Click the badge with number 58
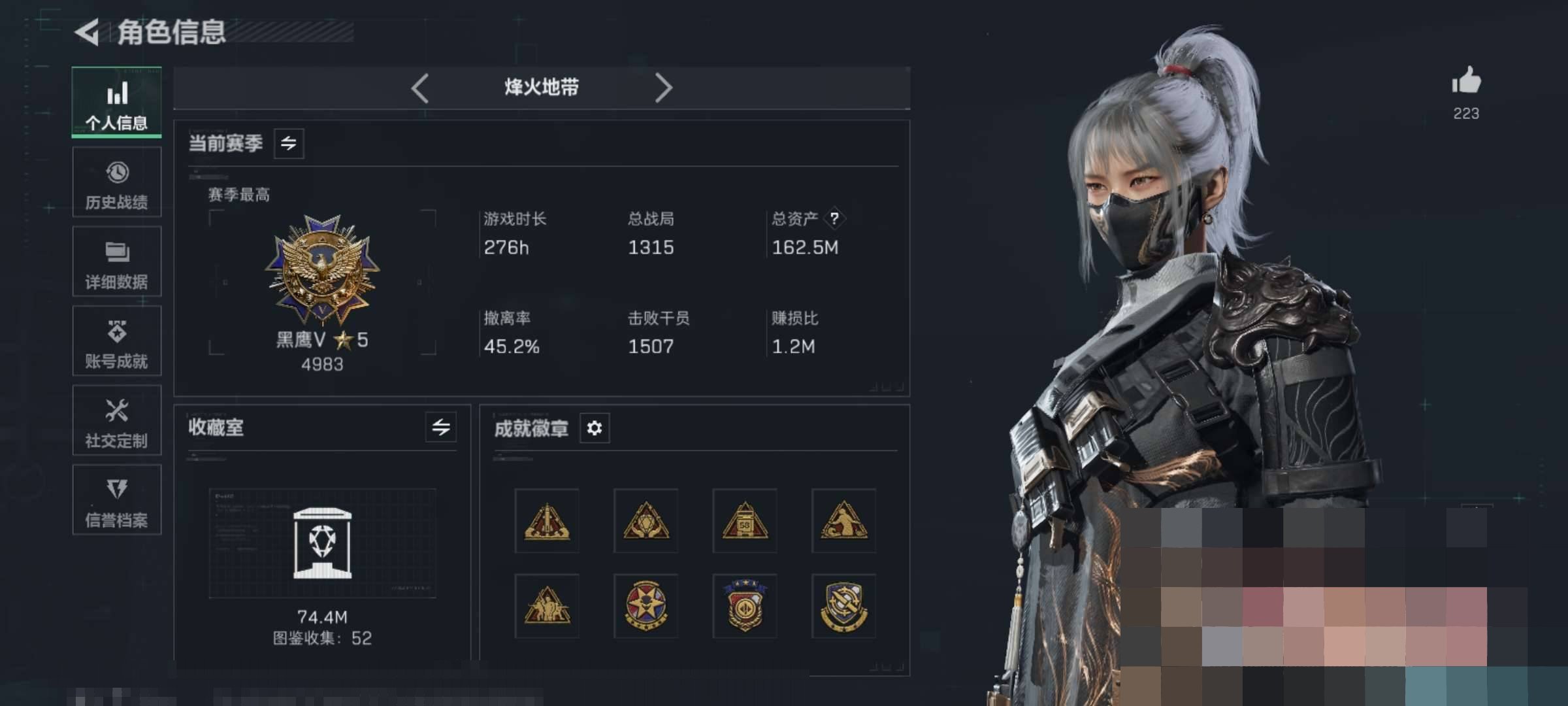Image resolution: width=1568 pixels, height=706 pixels. (x=745, y=520)
